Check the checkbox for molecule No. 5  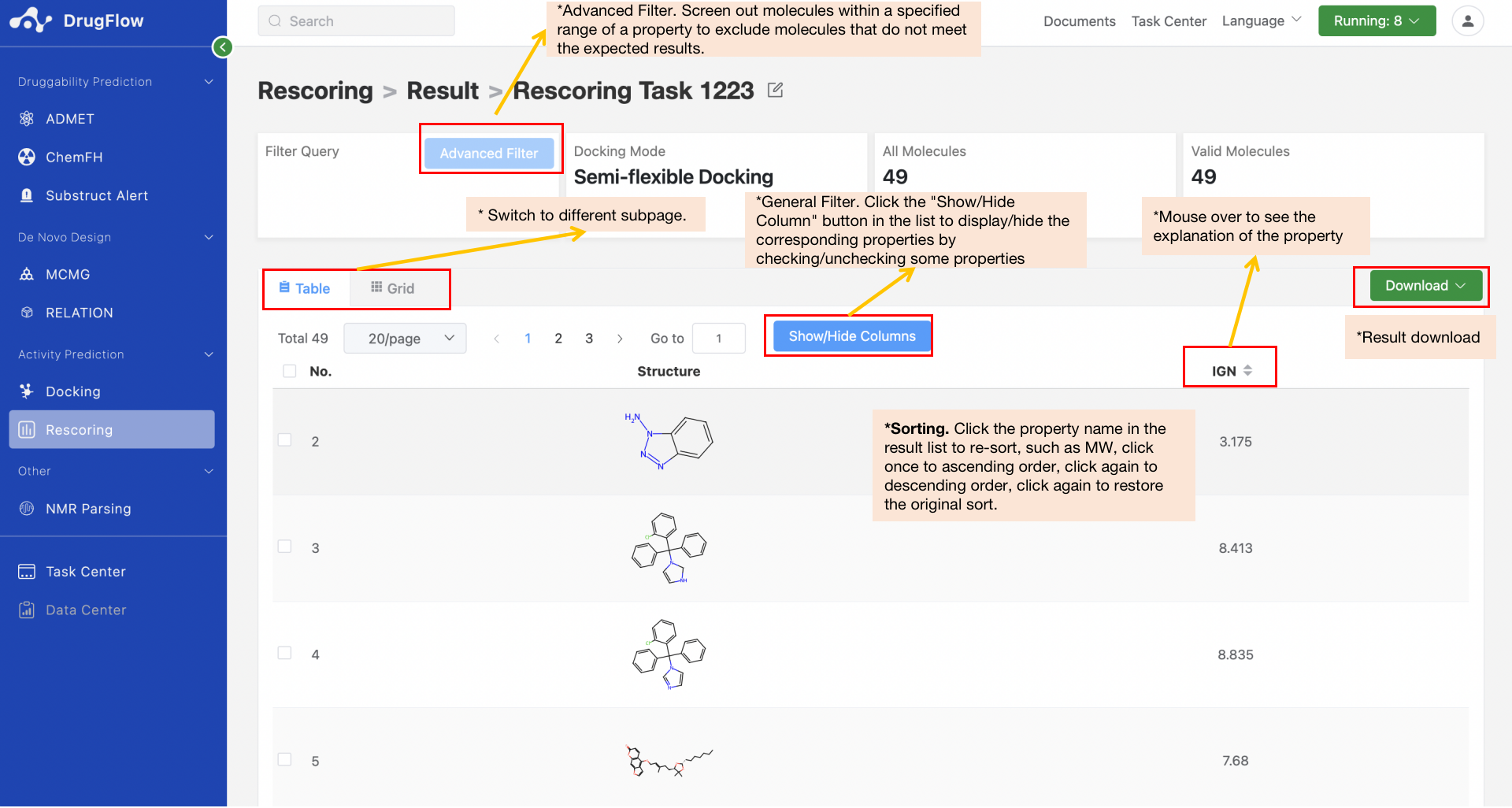[284, 759]
